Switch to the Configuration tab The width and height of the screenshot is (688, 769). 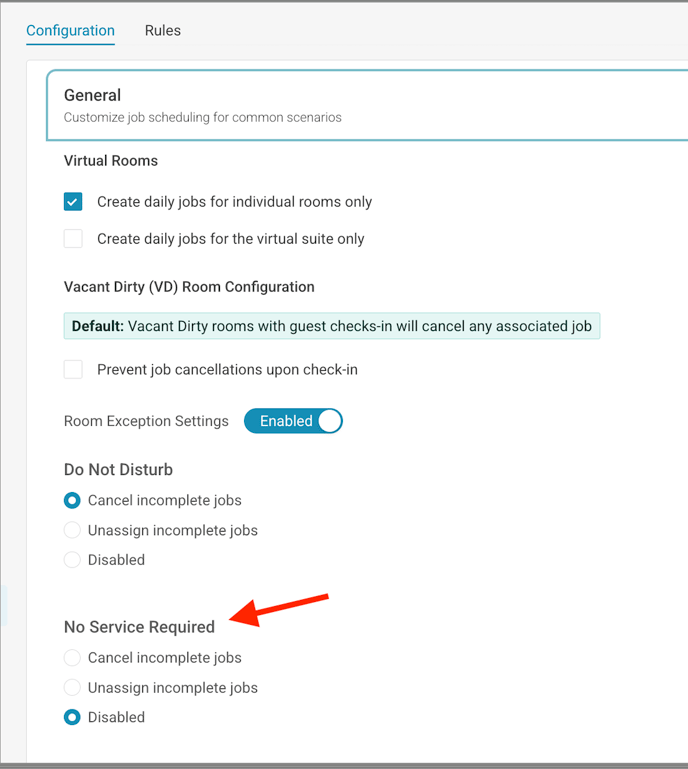(70, 31)
